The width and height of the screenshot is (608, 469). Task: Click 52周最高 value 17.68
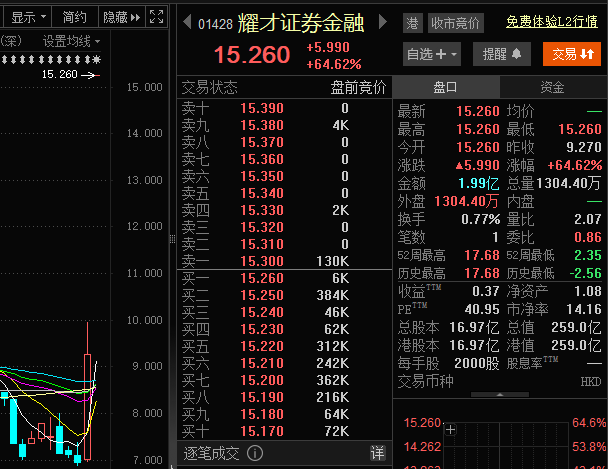pyautogui.click(x=482, y=255)
